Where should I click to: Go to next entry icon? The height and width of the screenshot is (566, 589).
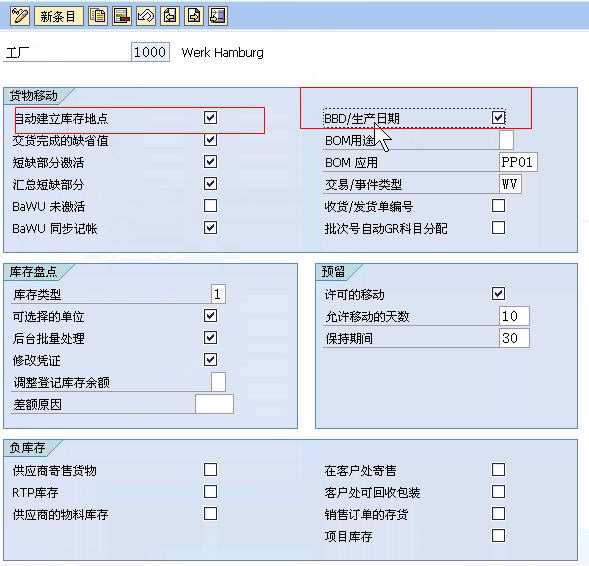pos(194,17)
